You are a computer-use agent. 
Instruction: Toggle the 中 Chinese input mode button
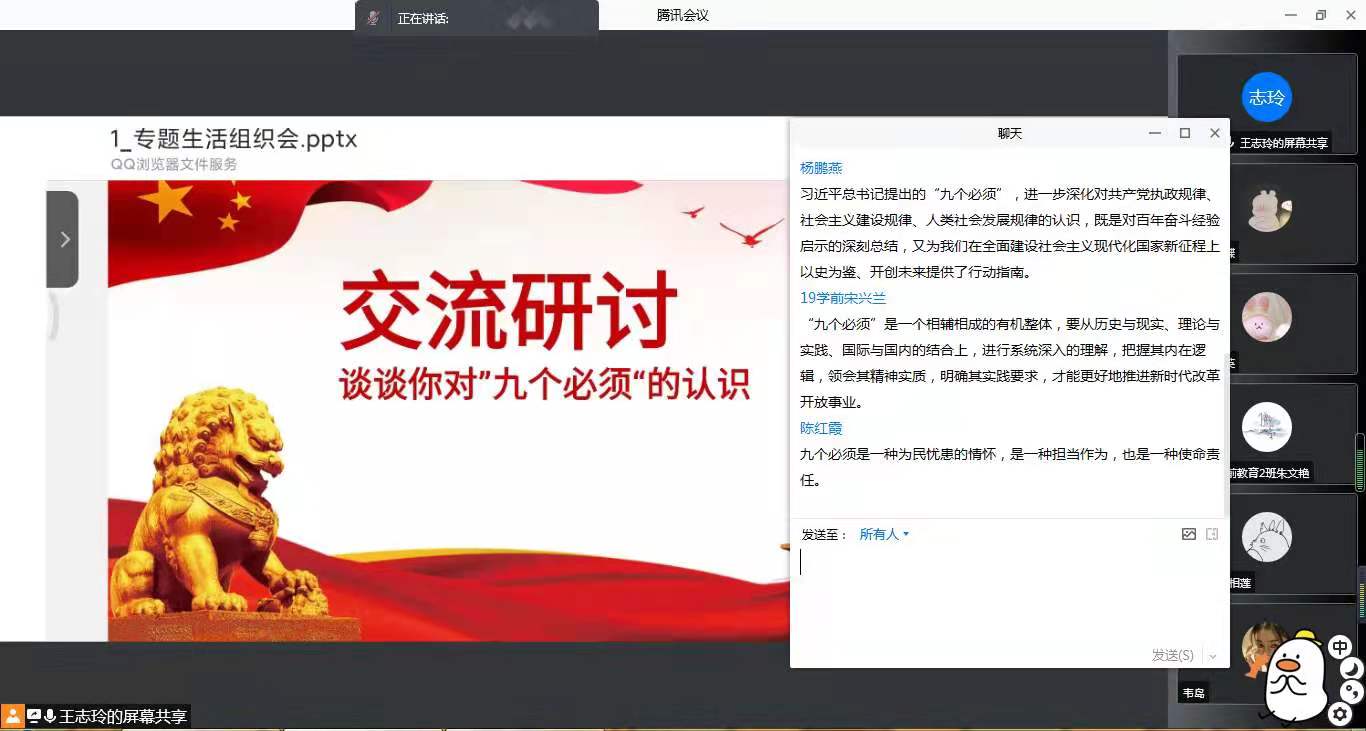[1340, 647]
